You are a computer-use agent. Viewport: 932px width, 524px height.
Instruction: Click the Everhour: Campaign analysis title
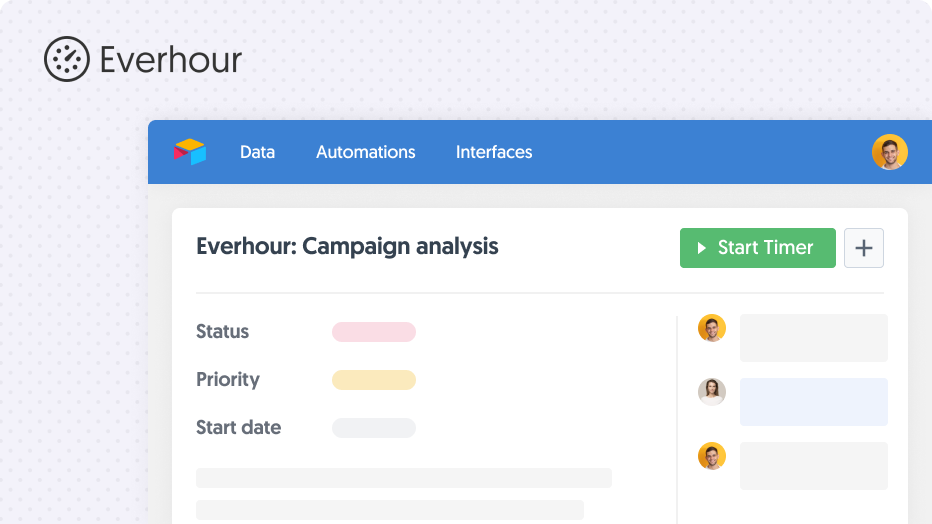point(347,247)
